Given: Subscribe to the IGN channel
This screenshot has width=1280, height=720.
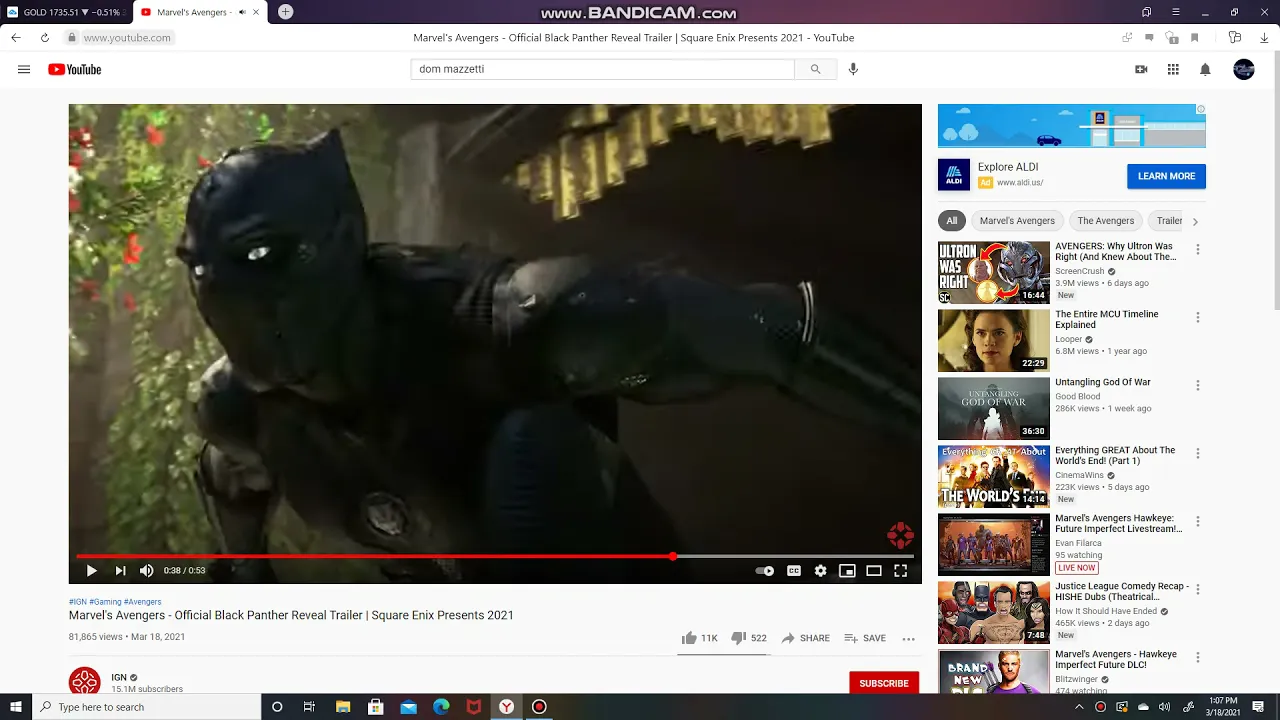Looking at the screenshot, I should (884, 683).
